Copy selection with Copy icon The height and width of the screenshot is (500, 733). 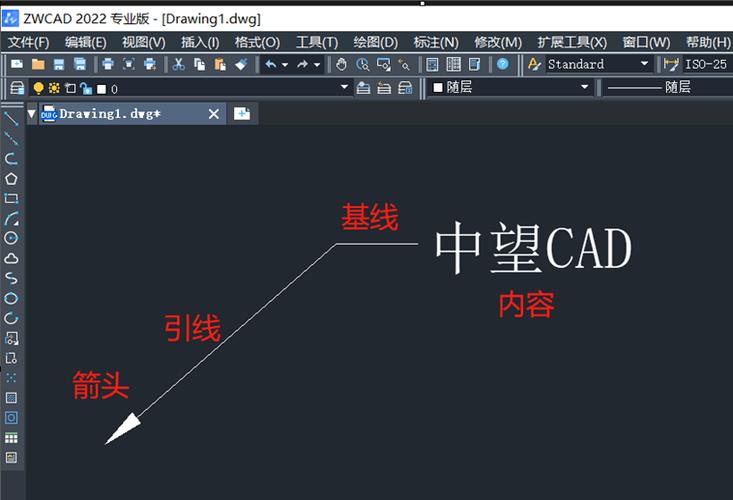coord(200,64)
